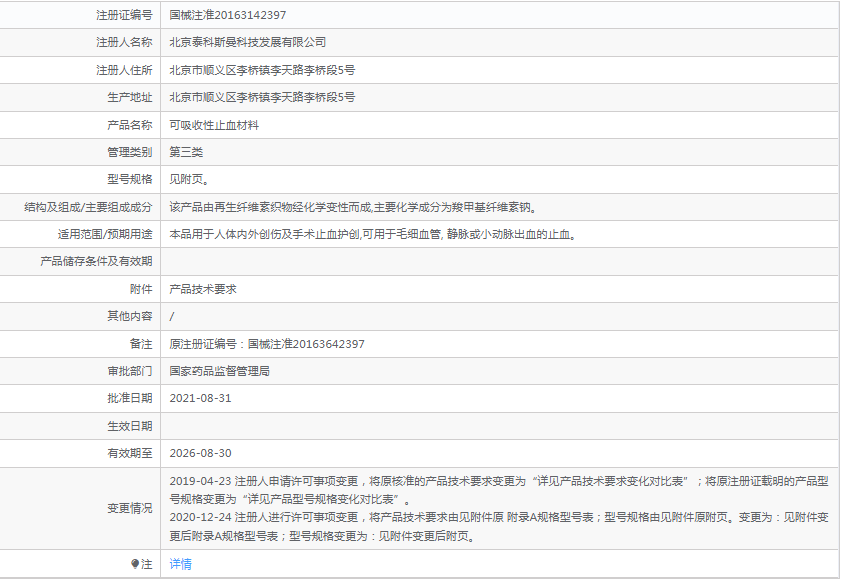This screenshot has height=579, width=847.
Task: Select the intended use text starting 本品用于人体
Action: point(373,234)
